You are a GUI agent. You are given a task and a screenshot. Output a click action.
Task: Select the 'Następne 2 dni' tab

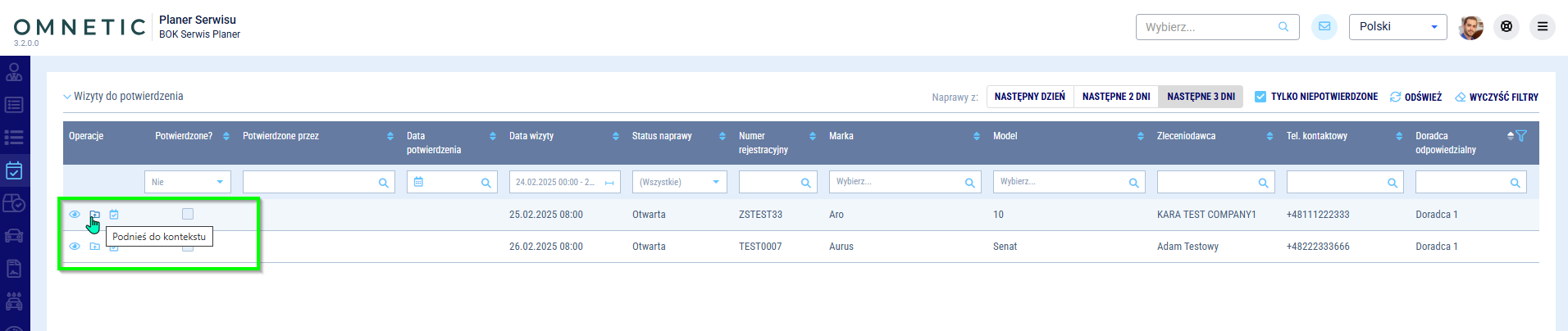pos(1115,97)
